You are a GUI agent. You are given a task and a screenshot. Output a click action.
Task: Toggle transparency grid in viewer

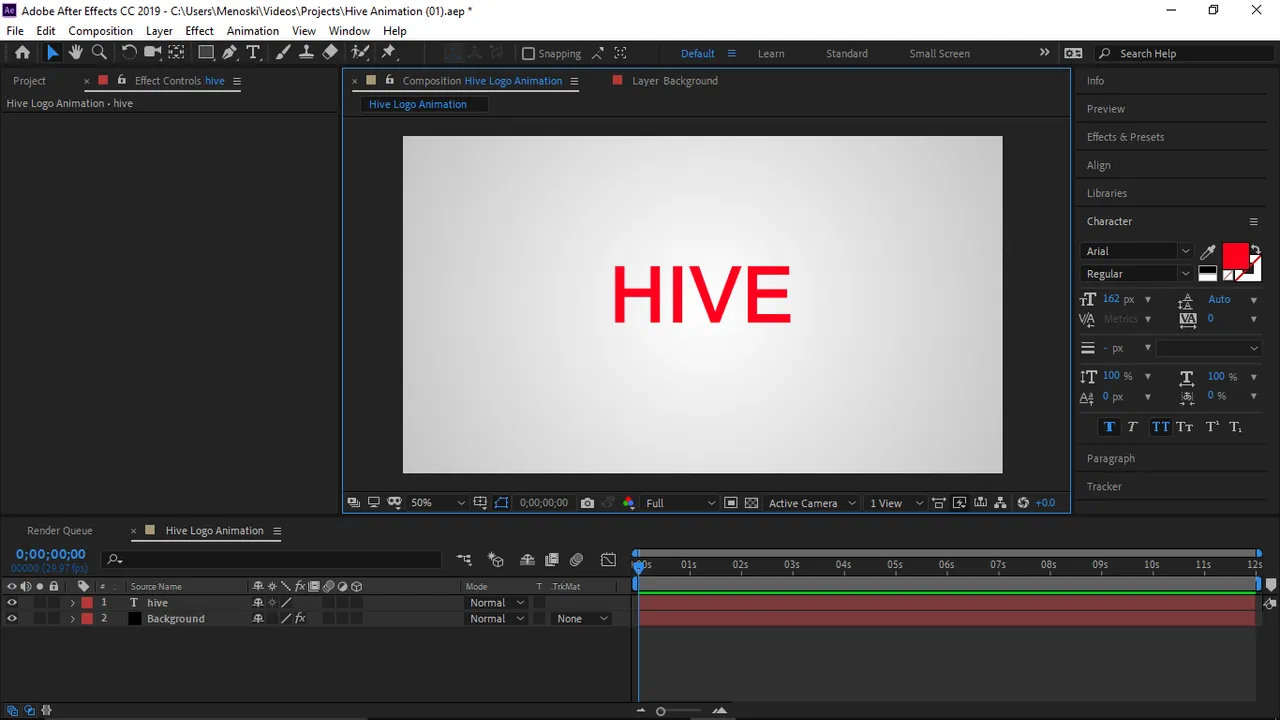tap(751, 503)
